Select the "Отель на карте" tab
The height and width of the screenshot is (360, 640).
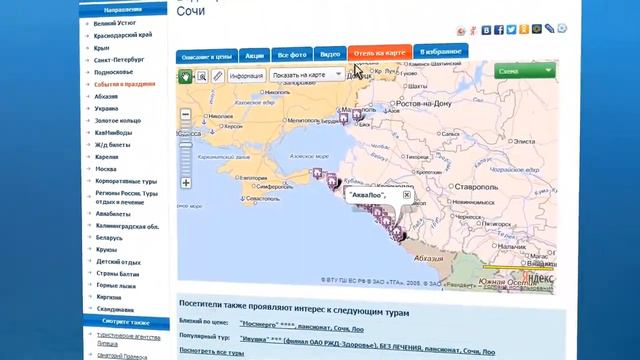380,53
